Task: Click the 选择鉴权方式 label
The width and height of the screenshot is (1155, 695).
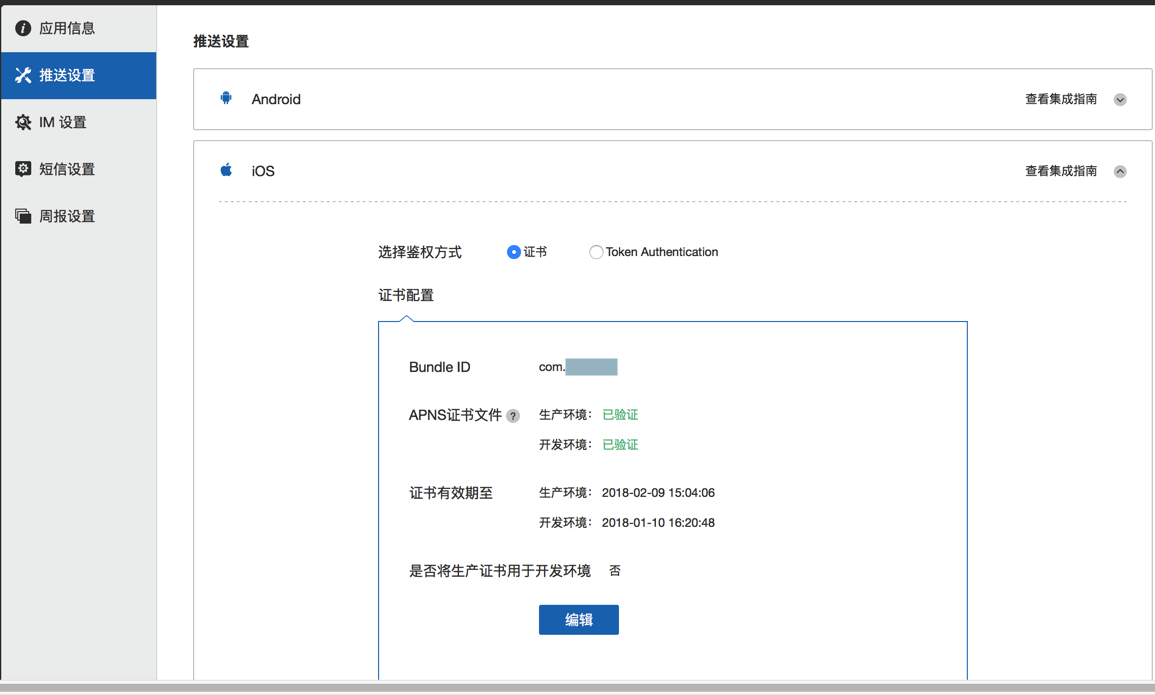Action: point(420,253)
